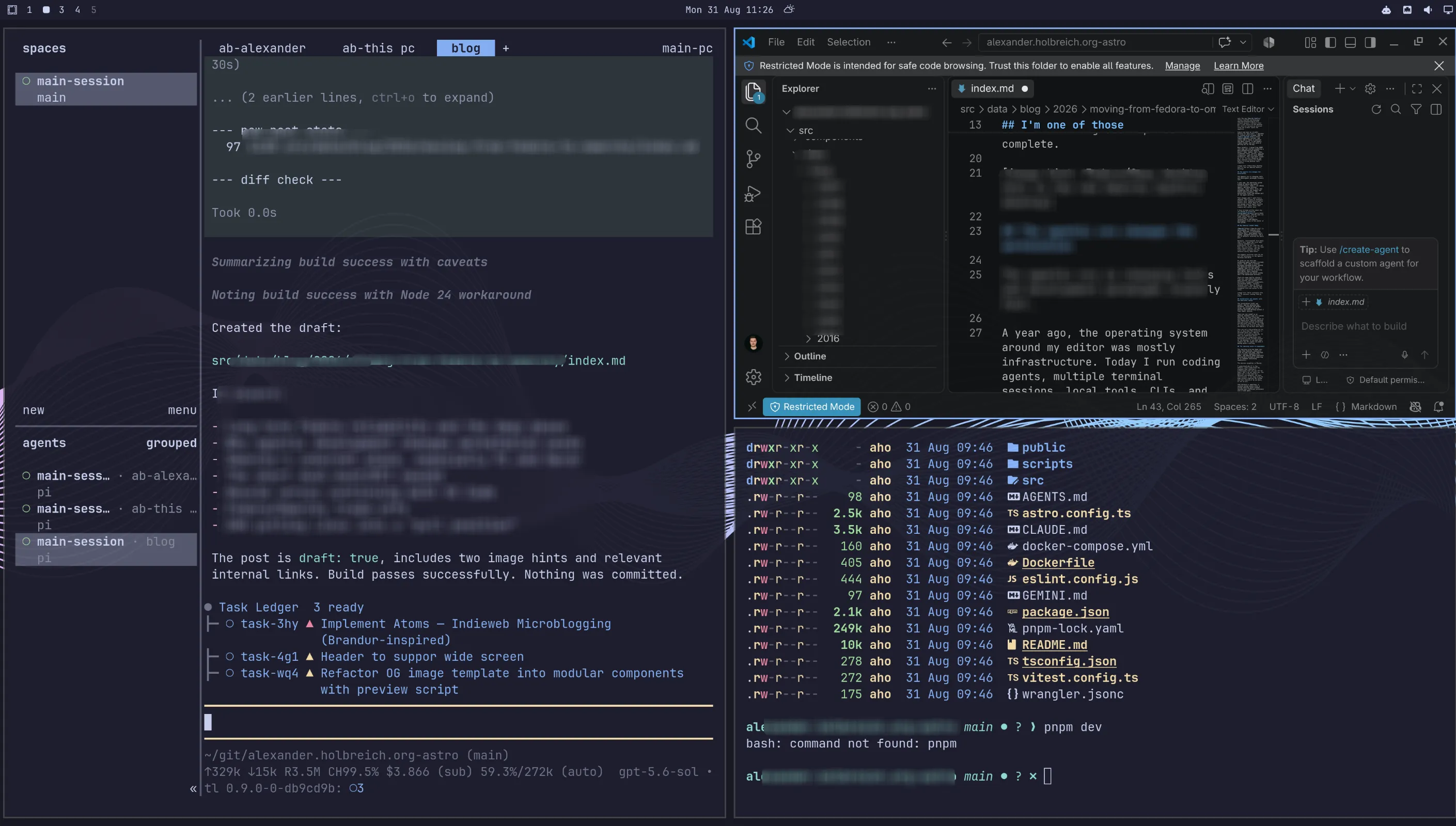Open the Explorer view in the VS Code activity bar
The width and height of the screenshot is (1456, 826).
(753, 92)
